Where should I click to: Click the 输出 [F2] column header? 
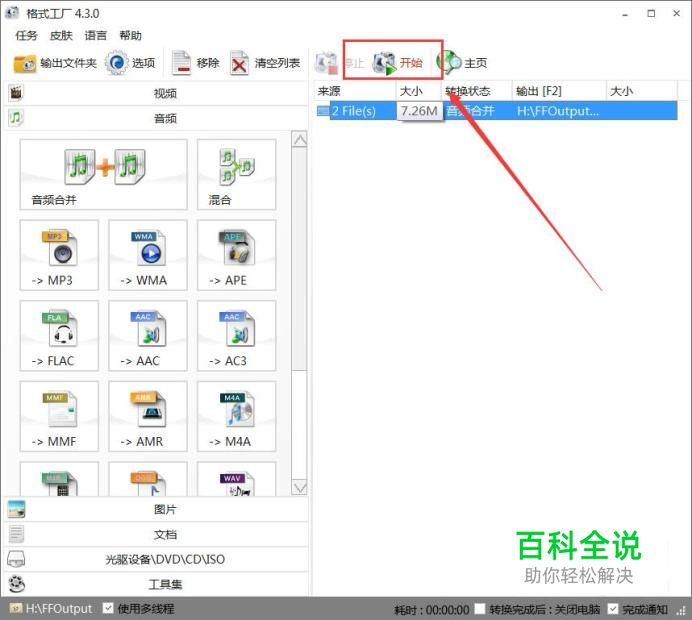559,91
